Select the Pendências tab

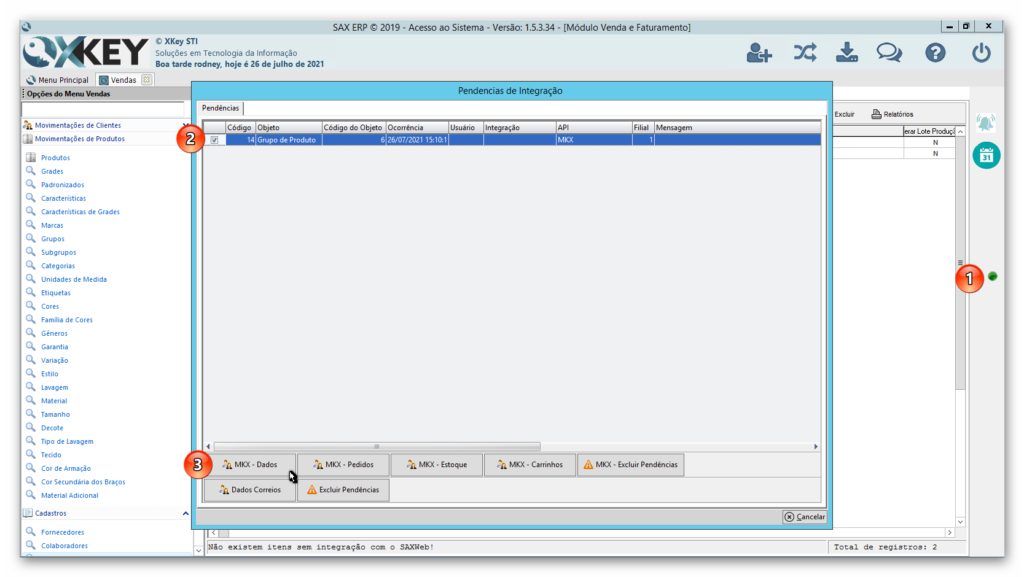click(220, 108)
